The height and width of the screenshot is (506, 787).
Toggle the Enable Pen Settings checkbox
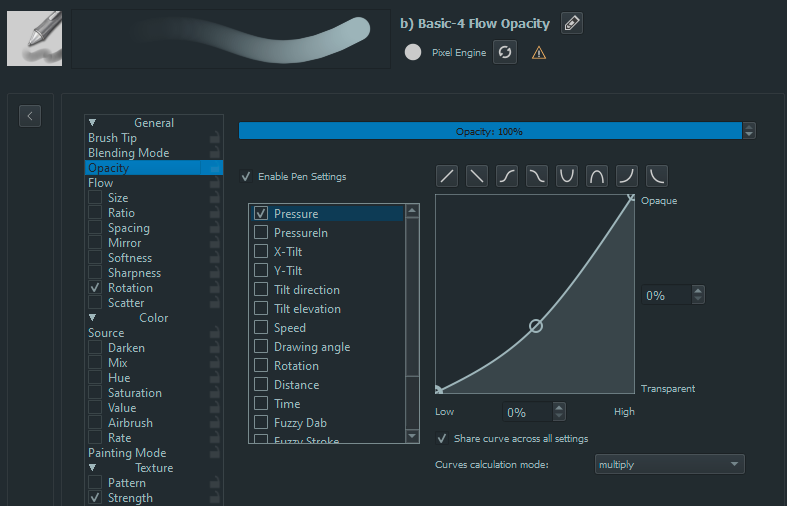(246, 177)
